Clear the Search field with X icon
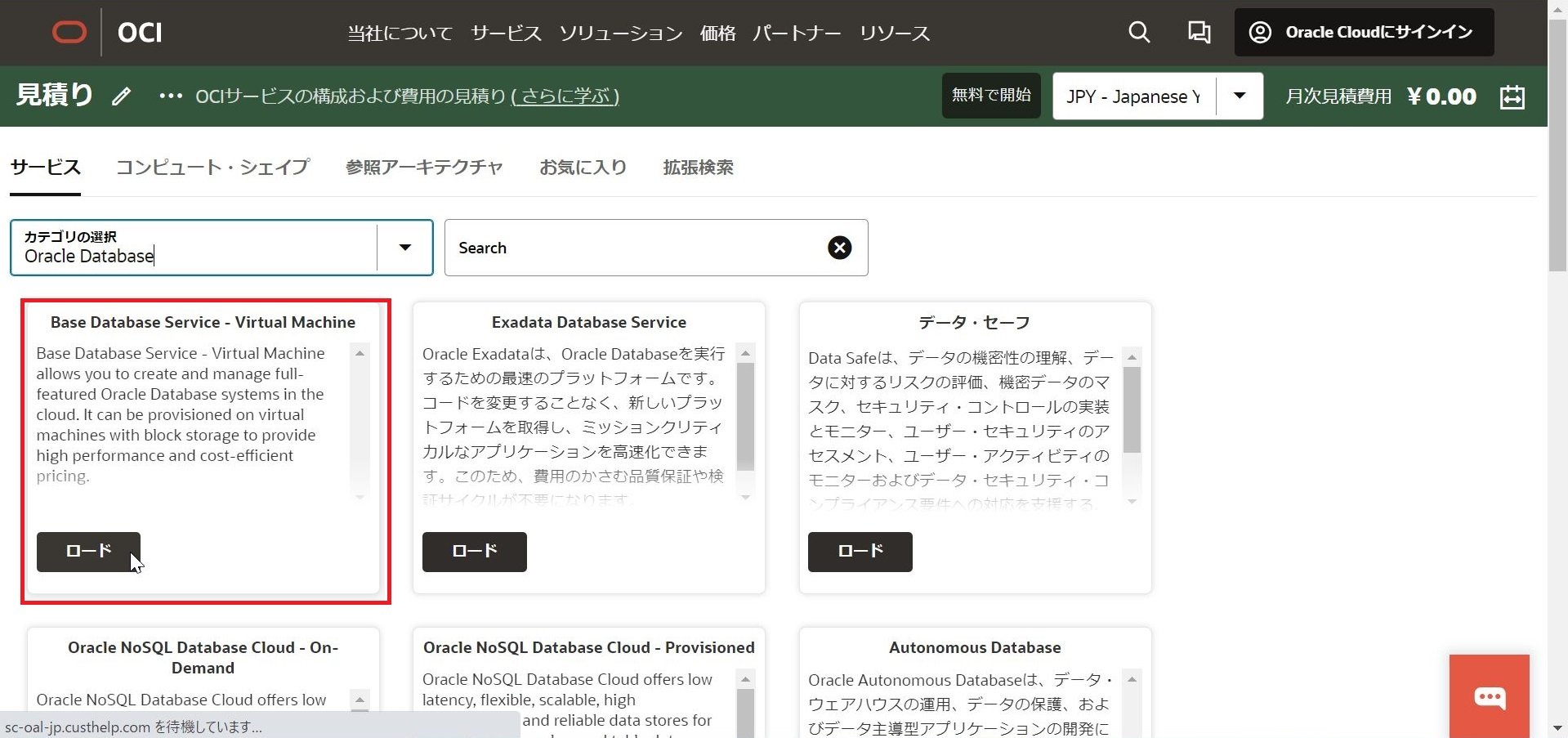Viewport: 1568px width, 738px height. [x=839, y=248]
